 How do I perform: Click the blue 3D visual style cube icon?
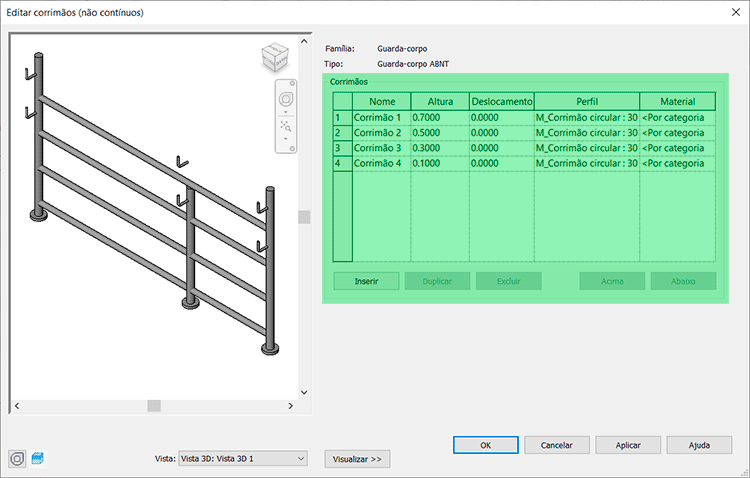[x=38, y=458]
